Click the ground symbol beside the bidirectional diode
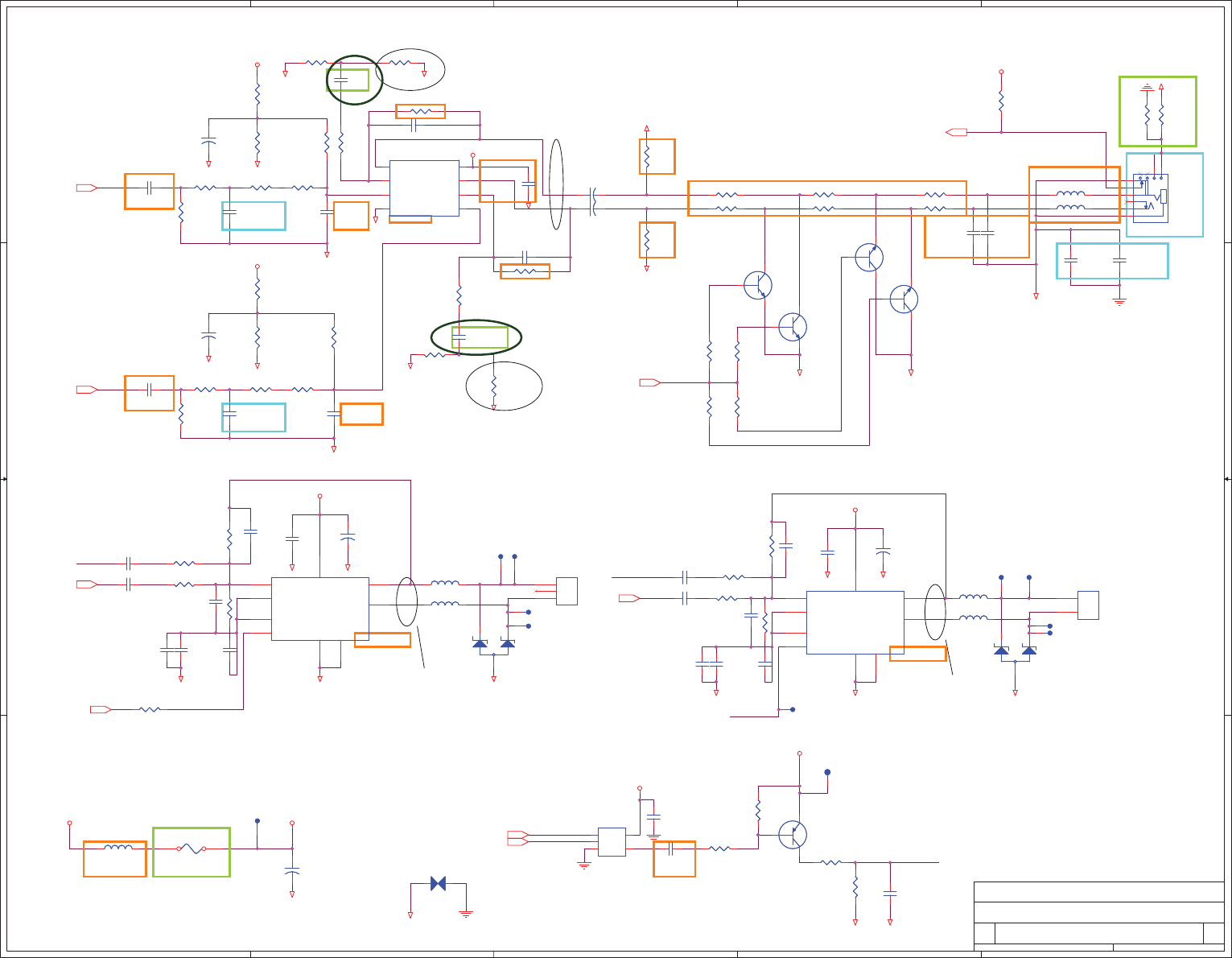 point(466,914)
